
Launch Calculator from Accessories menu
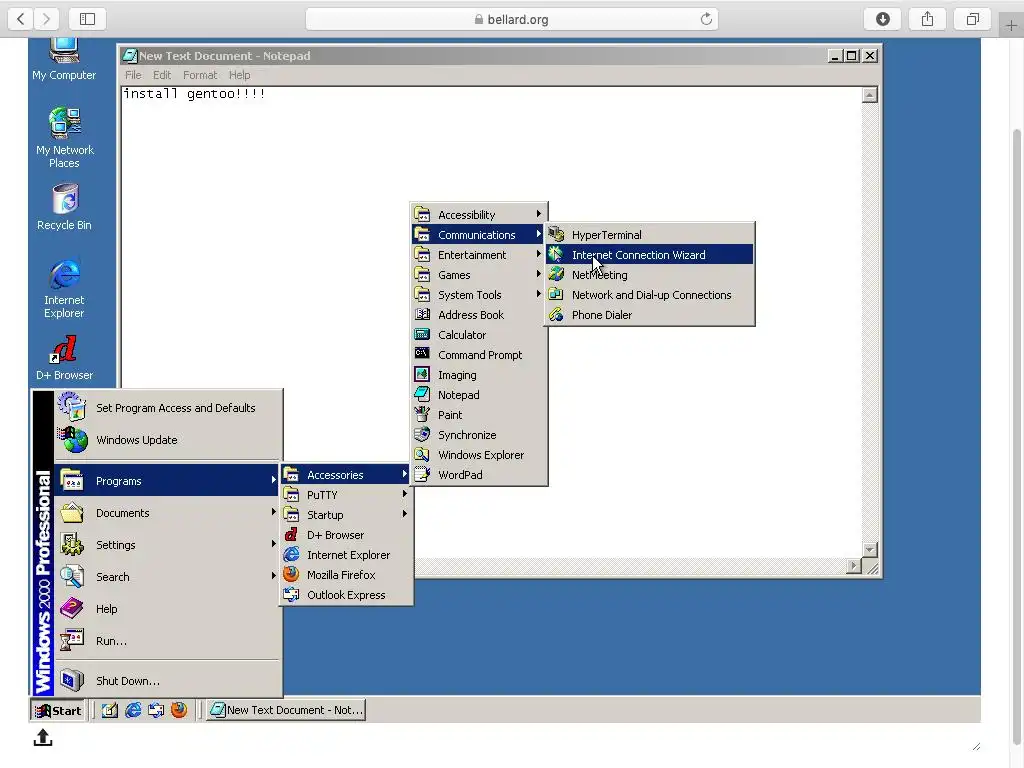479,334
